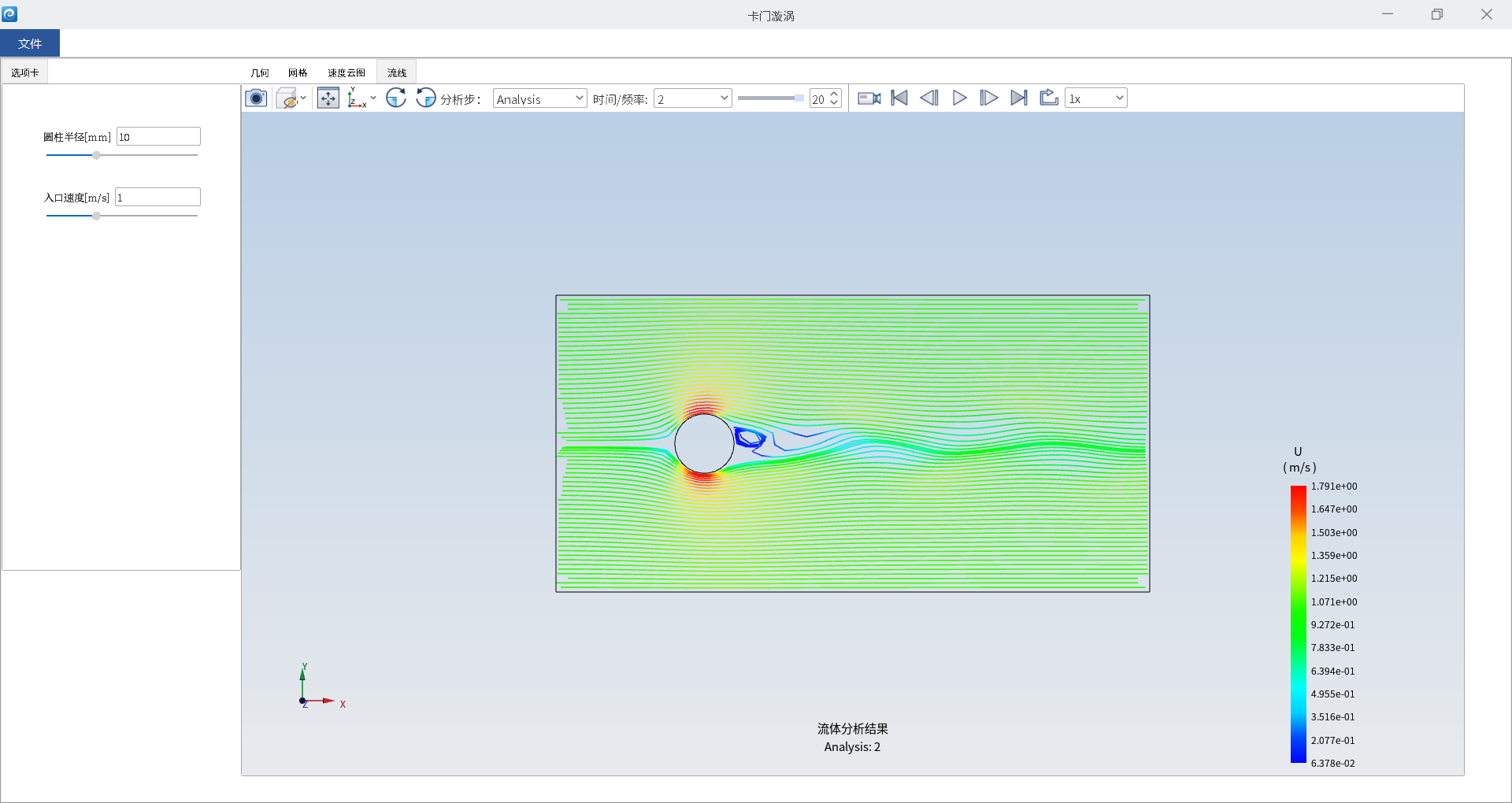Open the 时间/频率 dropdown

(x=692, y=98)
